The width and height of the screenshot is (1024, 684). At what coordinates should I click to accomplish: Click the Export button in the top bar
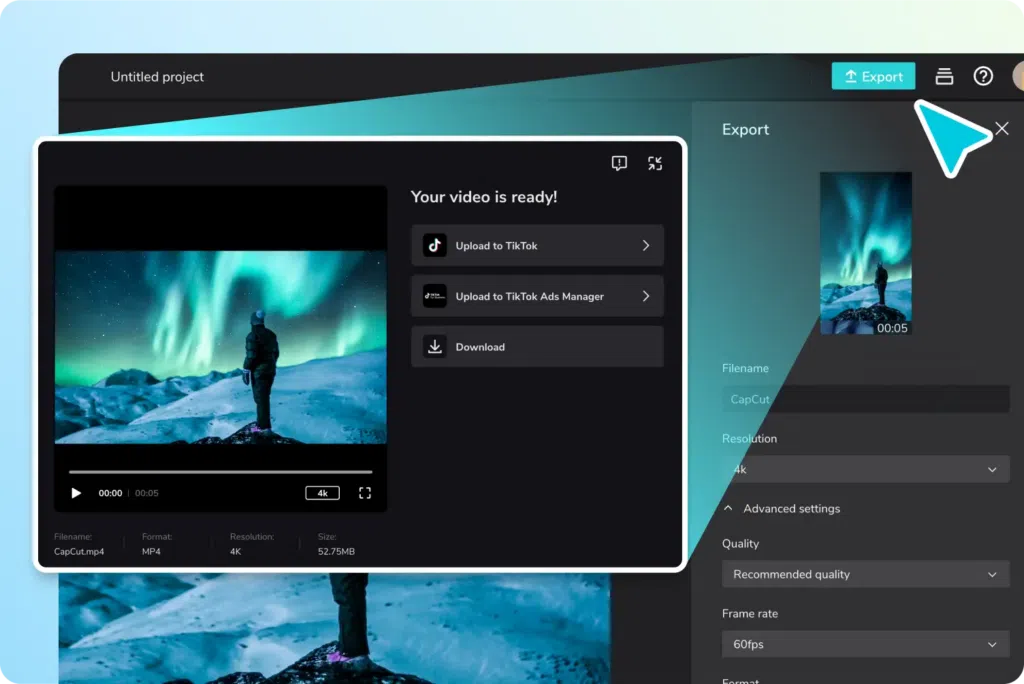pos(872,75)
